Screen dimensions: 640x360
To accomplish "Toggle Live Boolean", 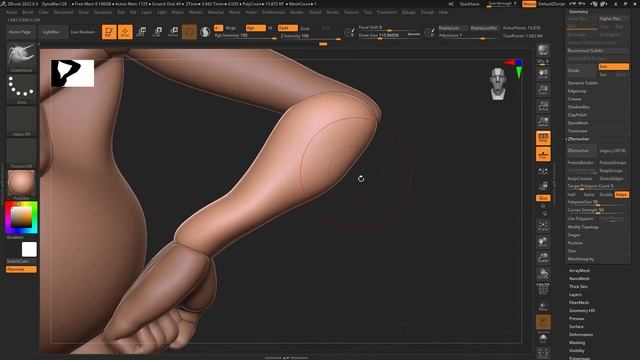I will click(x=83, y=32).
